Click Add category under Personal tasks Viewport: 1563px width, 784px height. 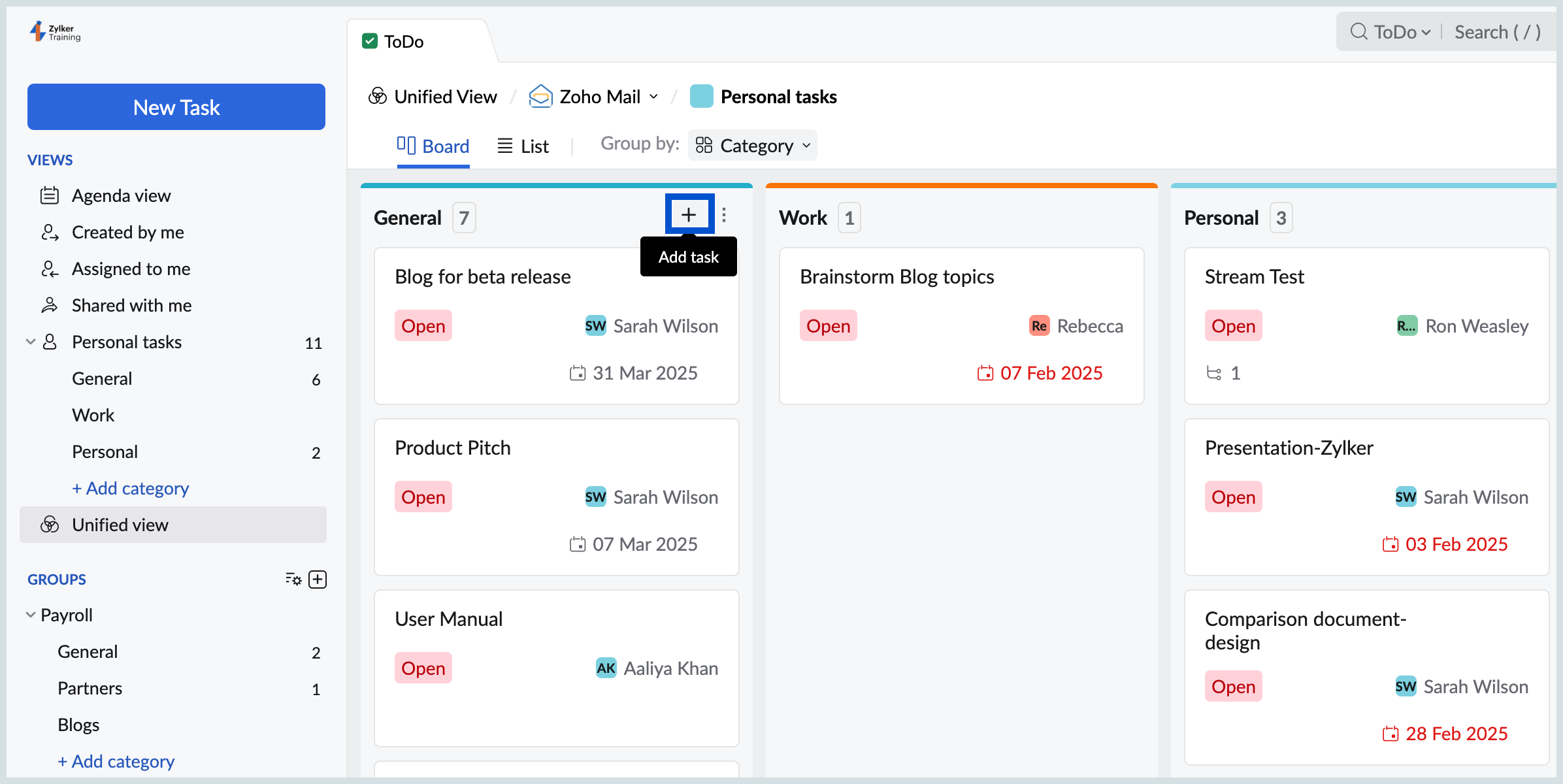coord(130,488)
